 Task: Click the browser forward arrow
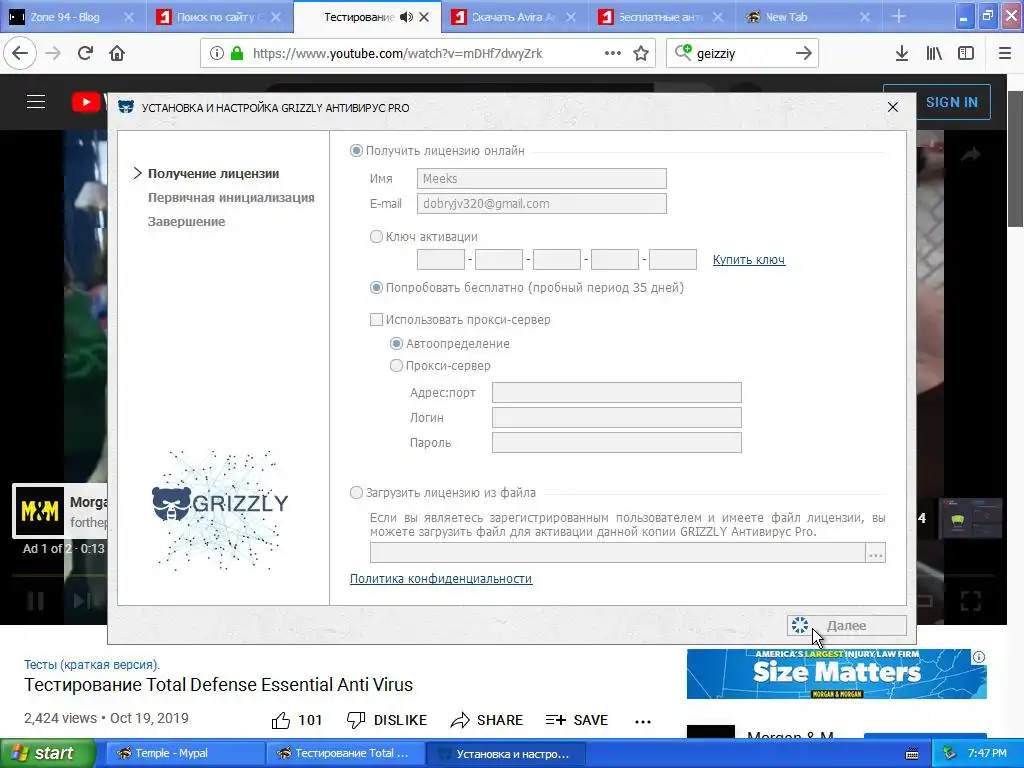53,54
